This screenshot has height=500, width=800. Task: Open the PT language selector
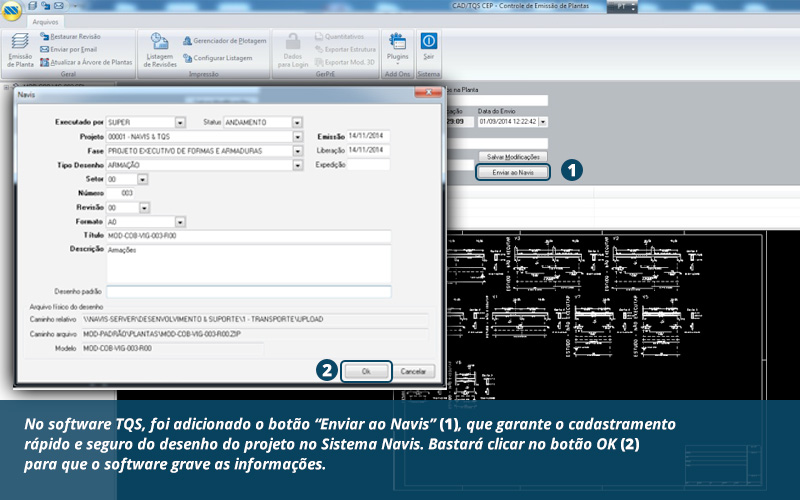[x=622, y=6]
